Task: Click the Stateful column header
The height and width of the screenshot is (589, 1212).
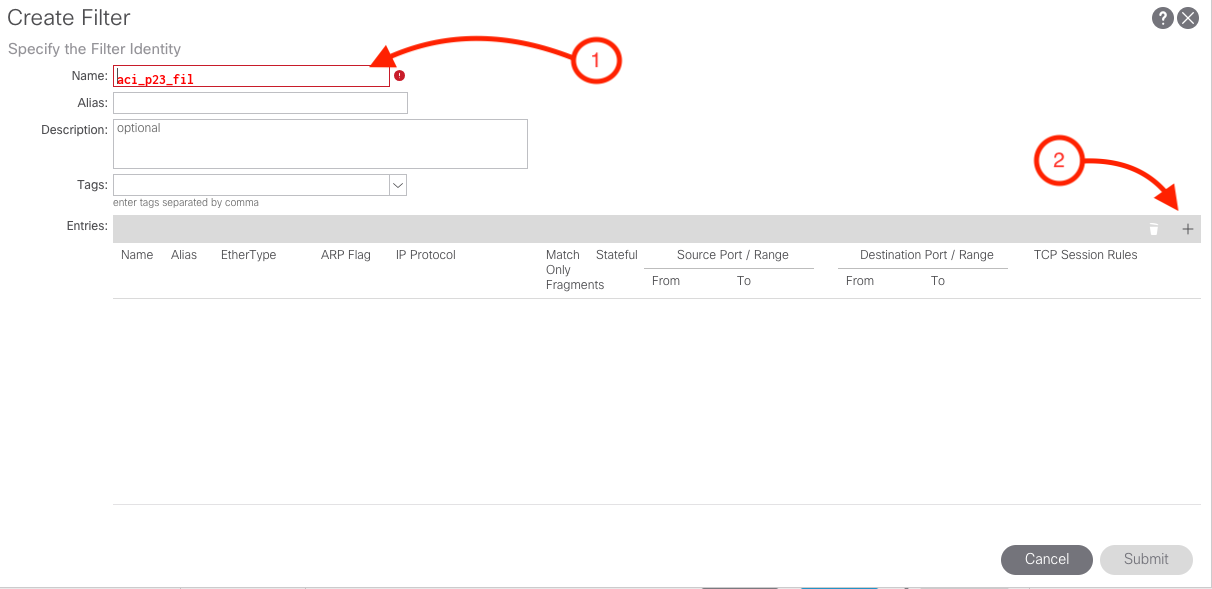Action: pyautogui.click(x=616, y=255)
